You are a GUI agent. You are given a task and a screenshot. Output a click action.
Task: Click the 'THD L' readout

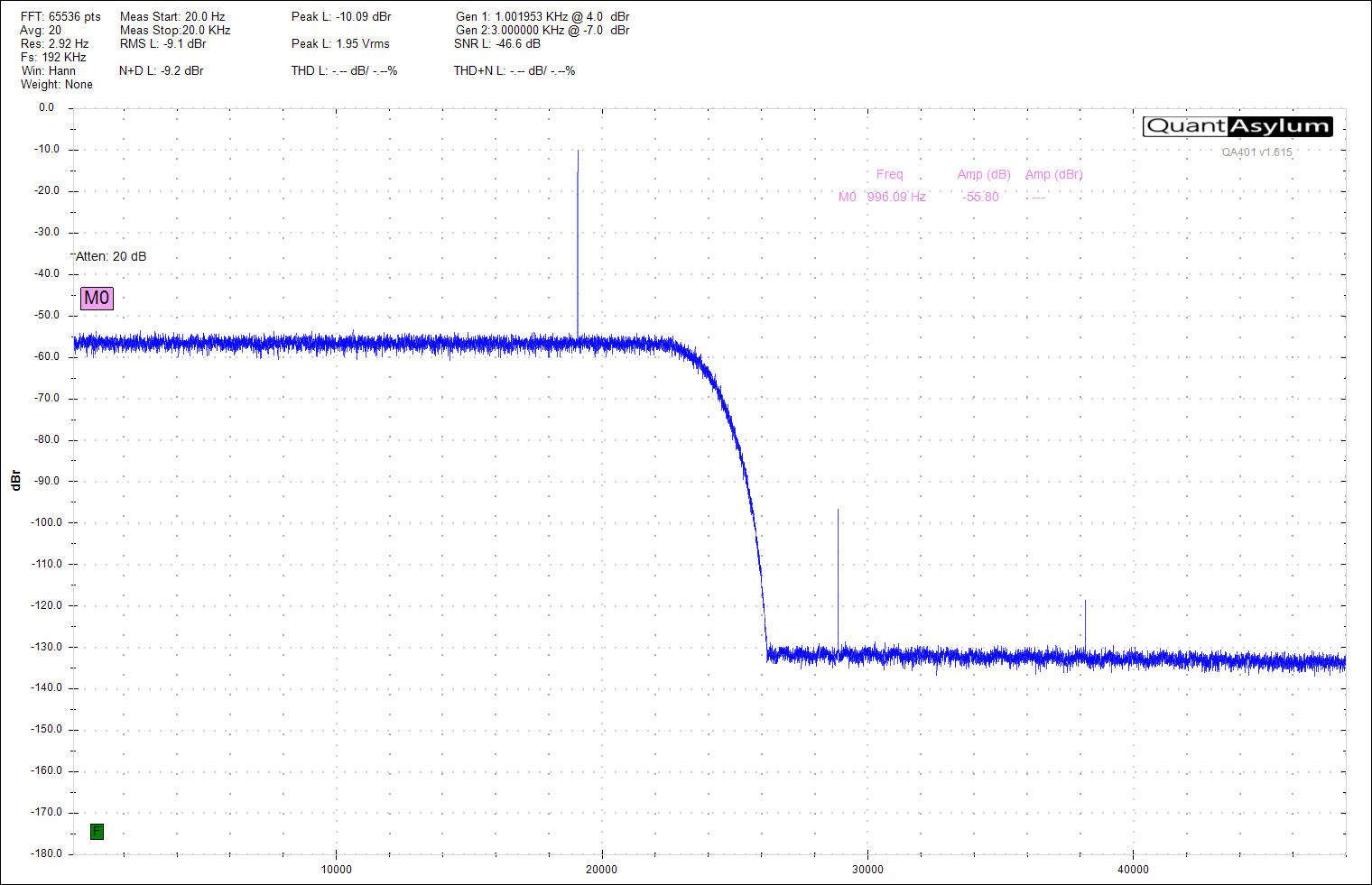pyautogui.click(x=344, y=71)
